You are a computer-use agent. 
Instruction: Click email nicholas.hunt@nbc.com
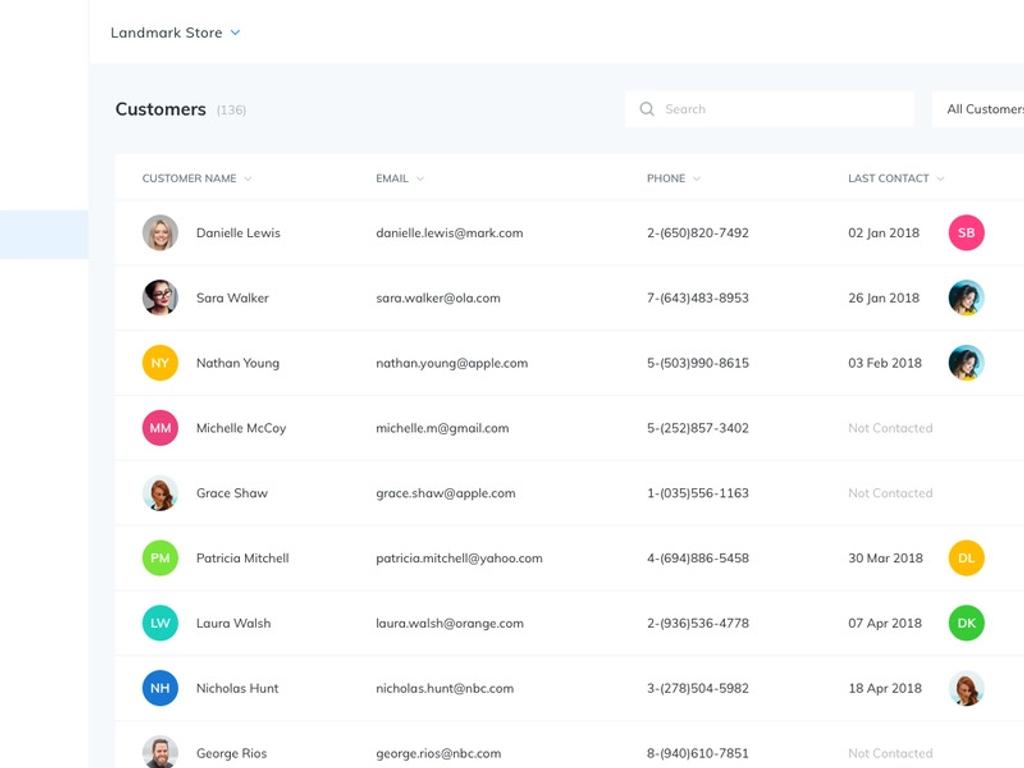(445, 688)
